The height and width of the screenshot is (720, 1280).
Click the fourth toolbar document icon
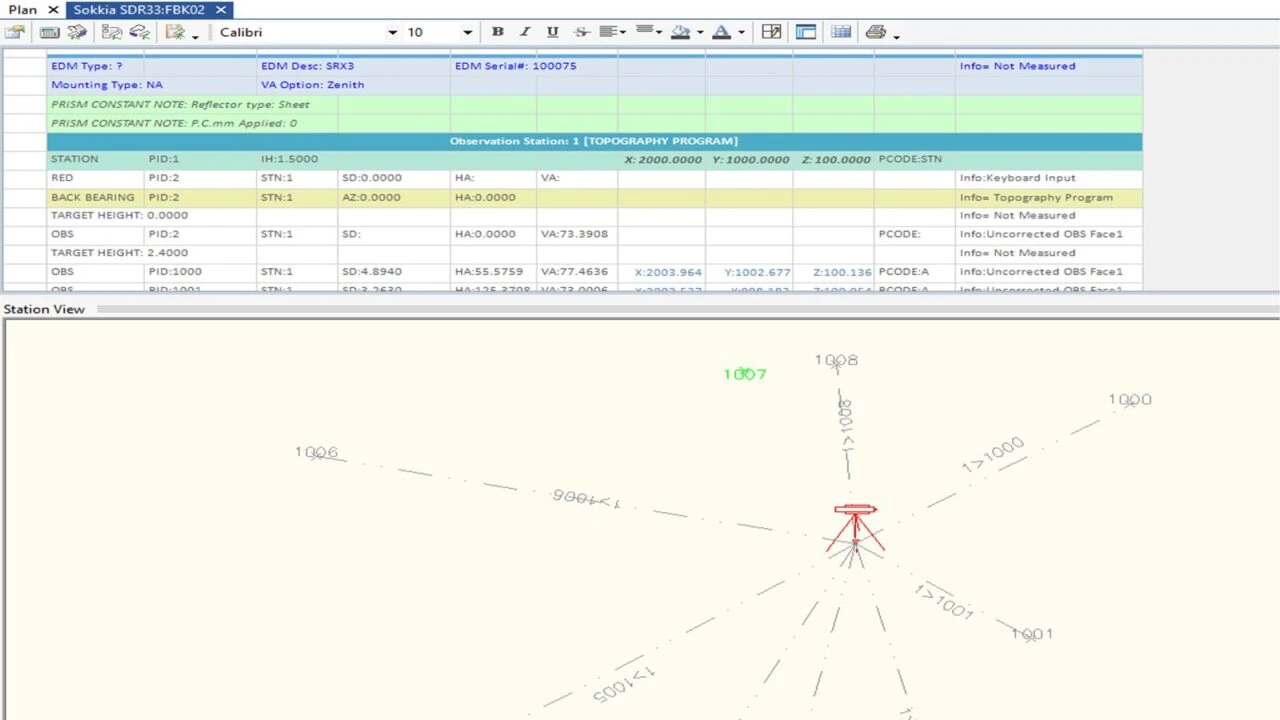pos(111,32)
